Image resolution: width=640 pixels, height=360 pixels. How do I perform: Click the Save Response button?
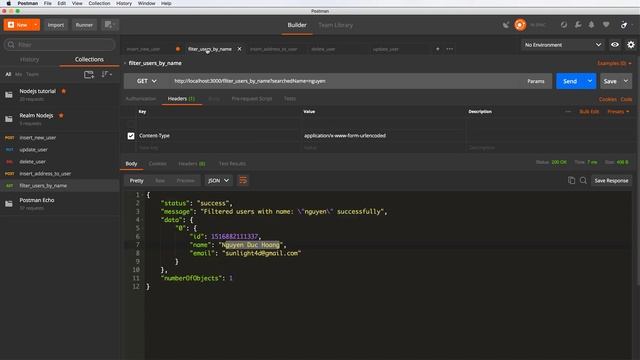(x=611, y=180)
